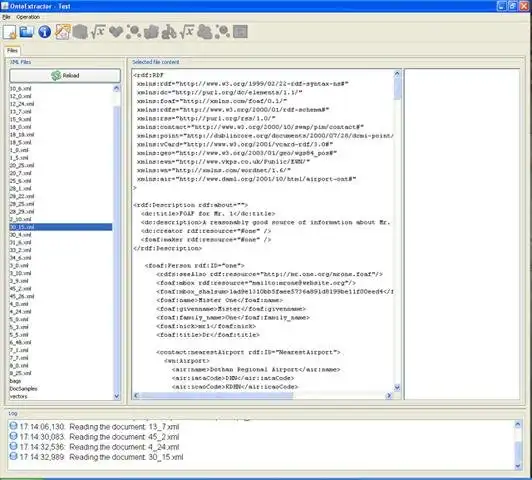Click the orange drawing sheet toolbar icon
Screen dimensions: 532x480
[x=62, y=32]
